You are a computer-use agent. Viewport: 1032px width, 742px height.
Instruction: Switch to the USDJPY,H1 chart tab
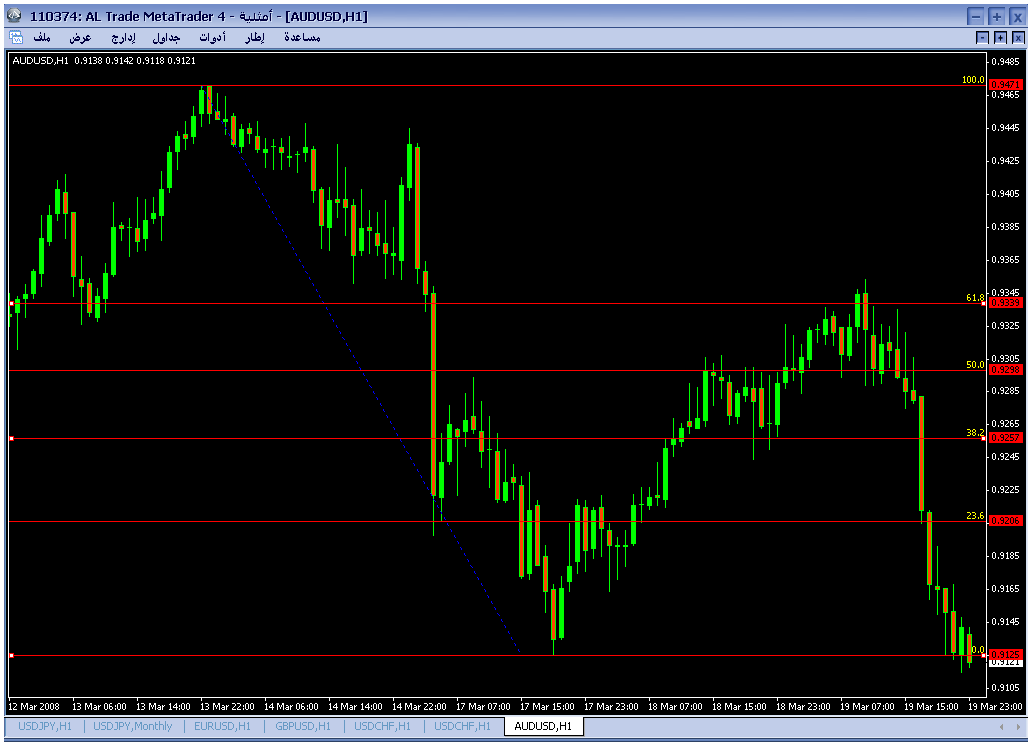coord(45,726)
